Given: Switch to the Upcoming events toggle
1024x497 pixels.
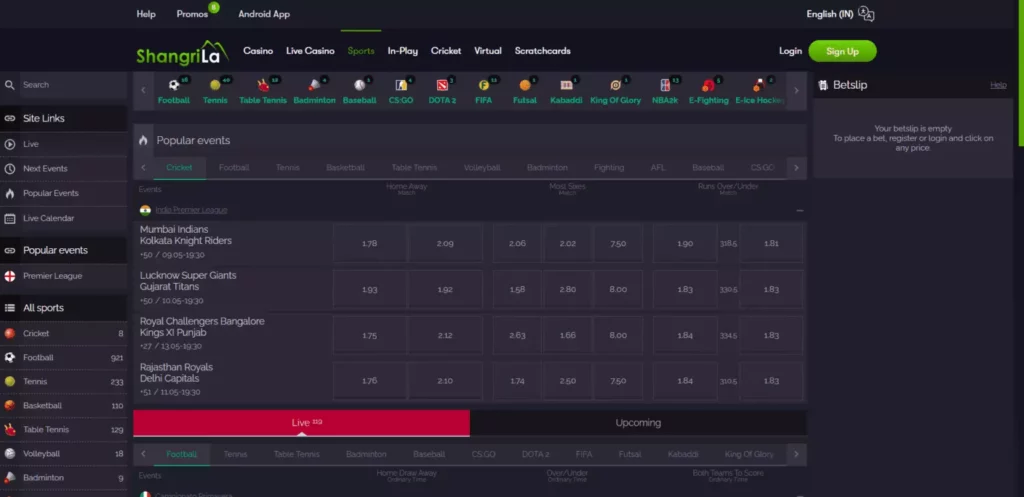Looking at the screenshot, I should tap(638, 423).
